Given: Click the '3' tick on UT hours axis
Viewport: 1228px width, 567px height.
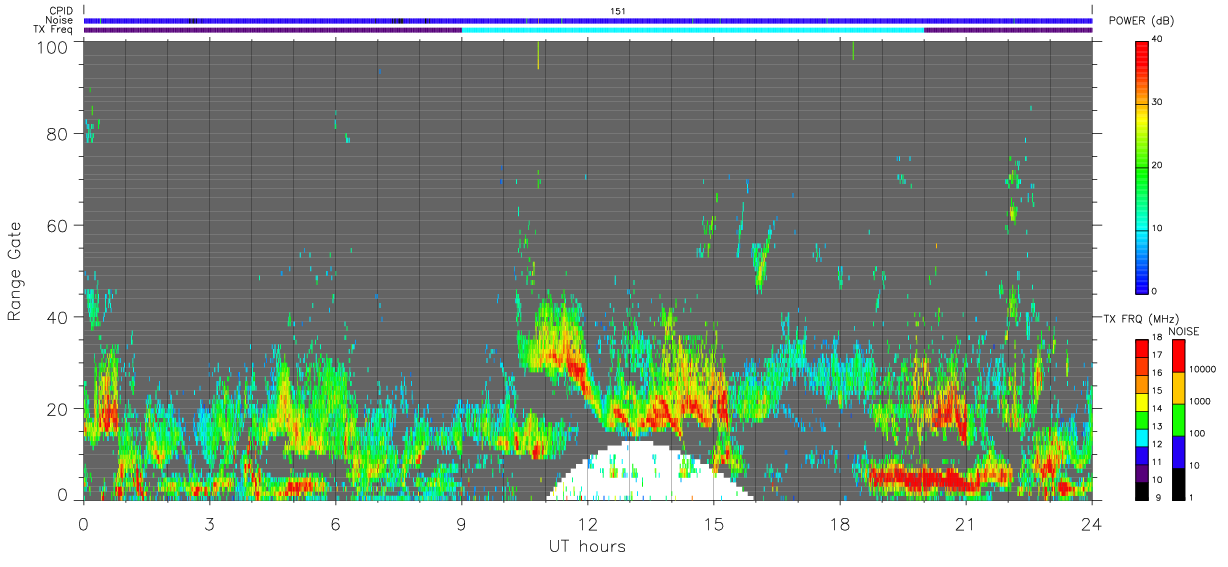Looking at the screenshot, I should 209,524.
